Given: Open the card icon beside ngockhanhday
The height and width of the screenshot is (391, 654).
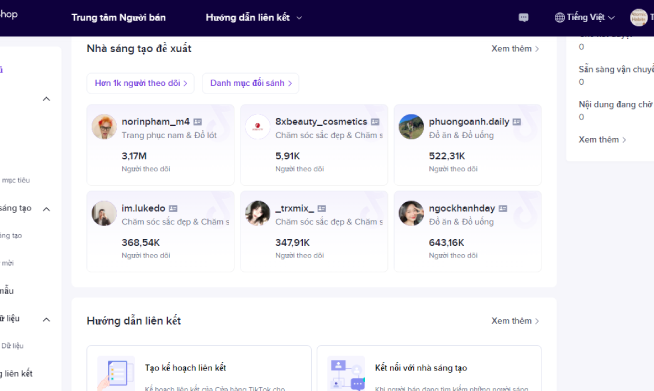Looking at the screenshot, I should (503, 208).
